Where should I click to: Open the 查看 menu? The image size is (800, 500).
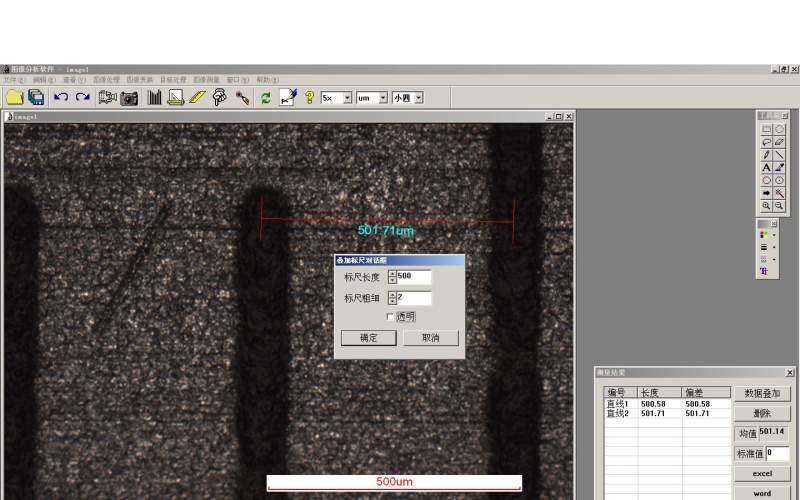[x=74, y=80]
